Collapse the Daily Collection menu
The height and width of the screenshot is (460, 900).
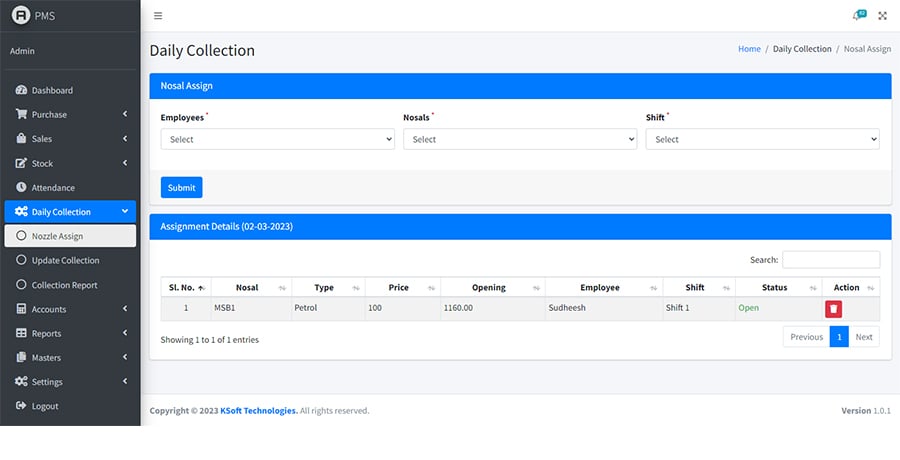coord(69,212)
